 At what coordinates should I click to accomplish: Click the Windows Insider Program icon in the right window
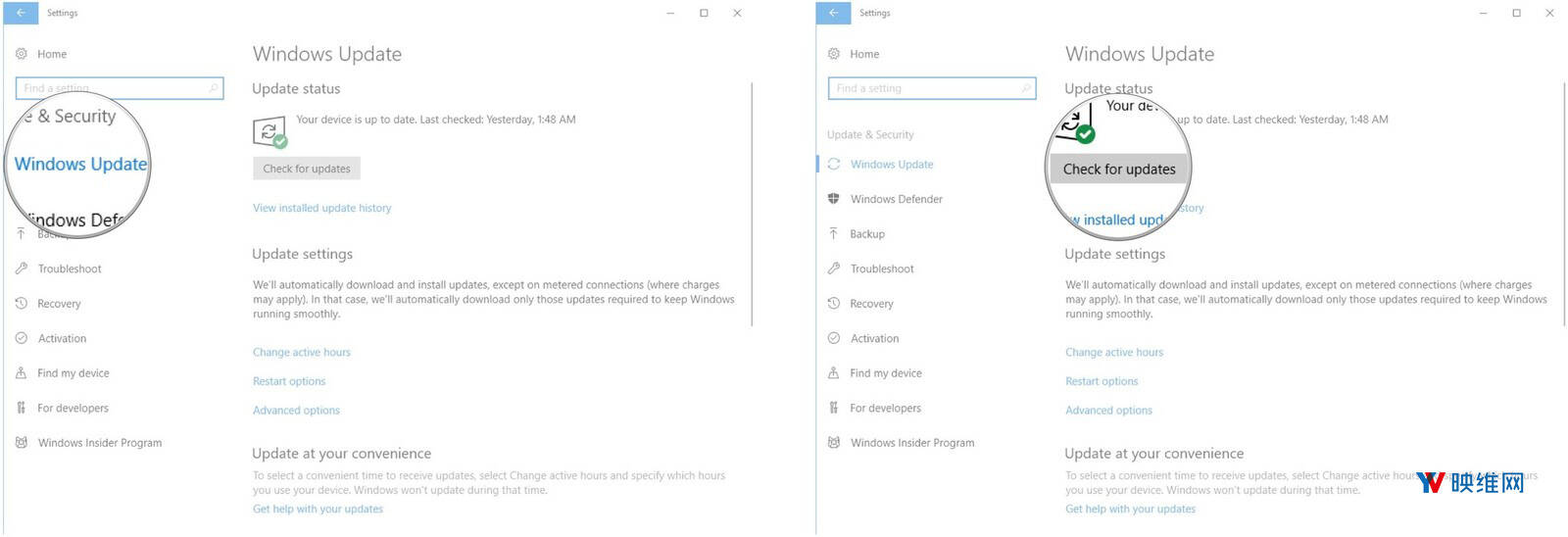click(x=834, y=443)
